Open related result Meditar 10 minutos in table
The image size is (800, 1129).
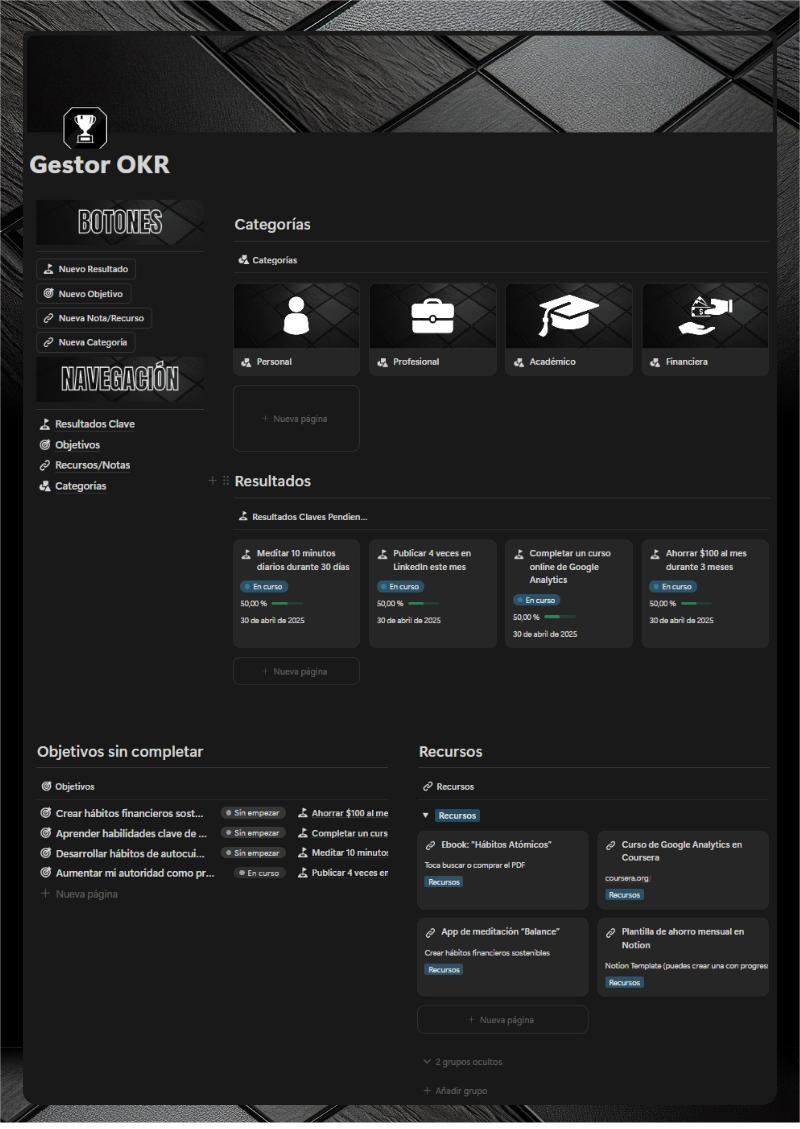[x=343, y=853]
